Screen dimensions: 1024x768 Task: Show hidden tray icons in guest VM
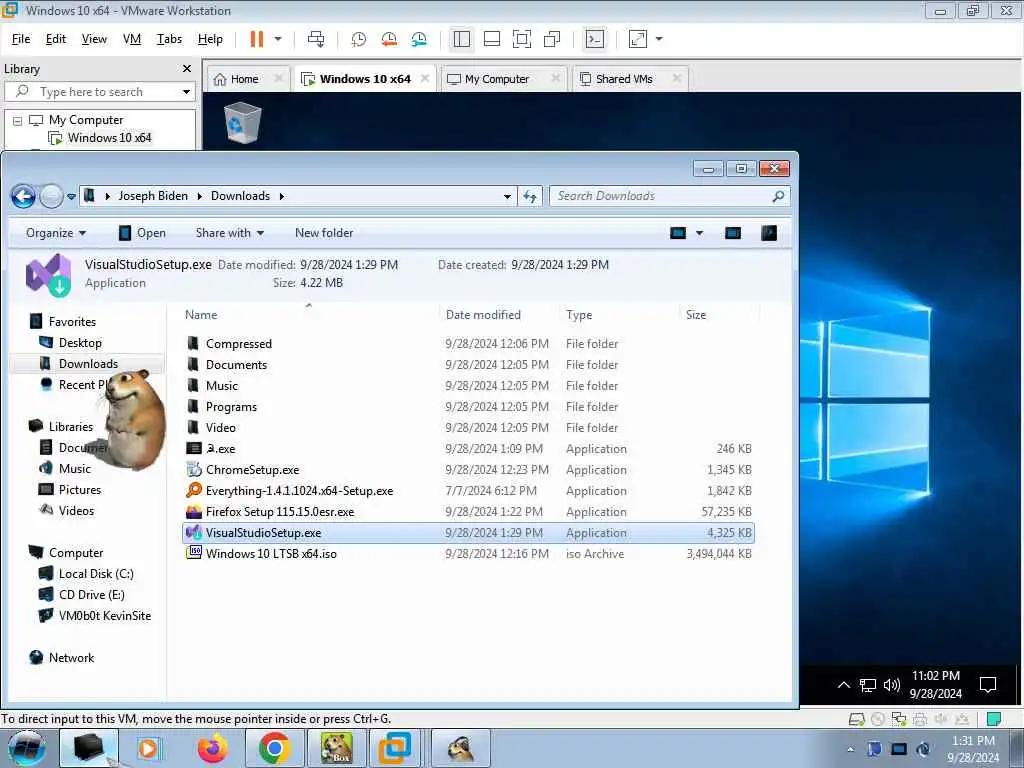(x=843, y=685)
